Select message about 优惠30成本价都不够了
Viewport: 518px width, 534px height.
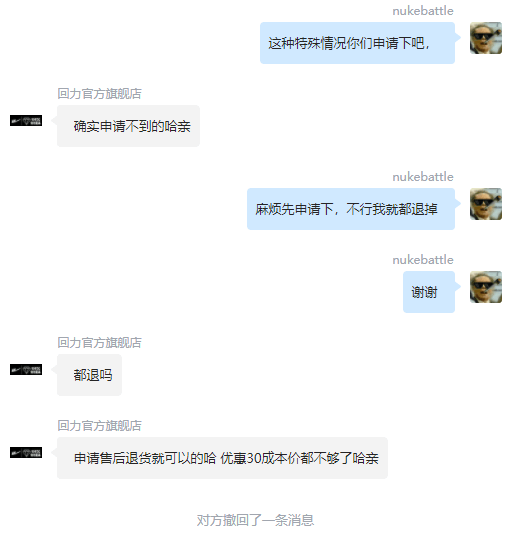tap(222, 458)
